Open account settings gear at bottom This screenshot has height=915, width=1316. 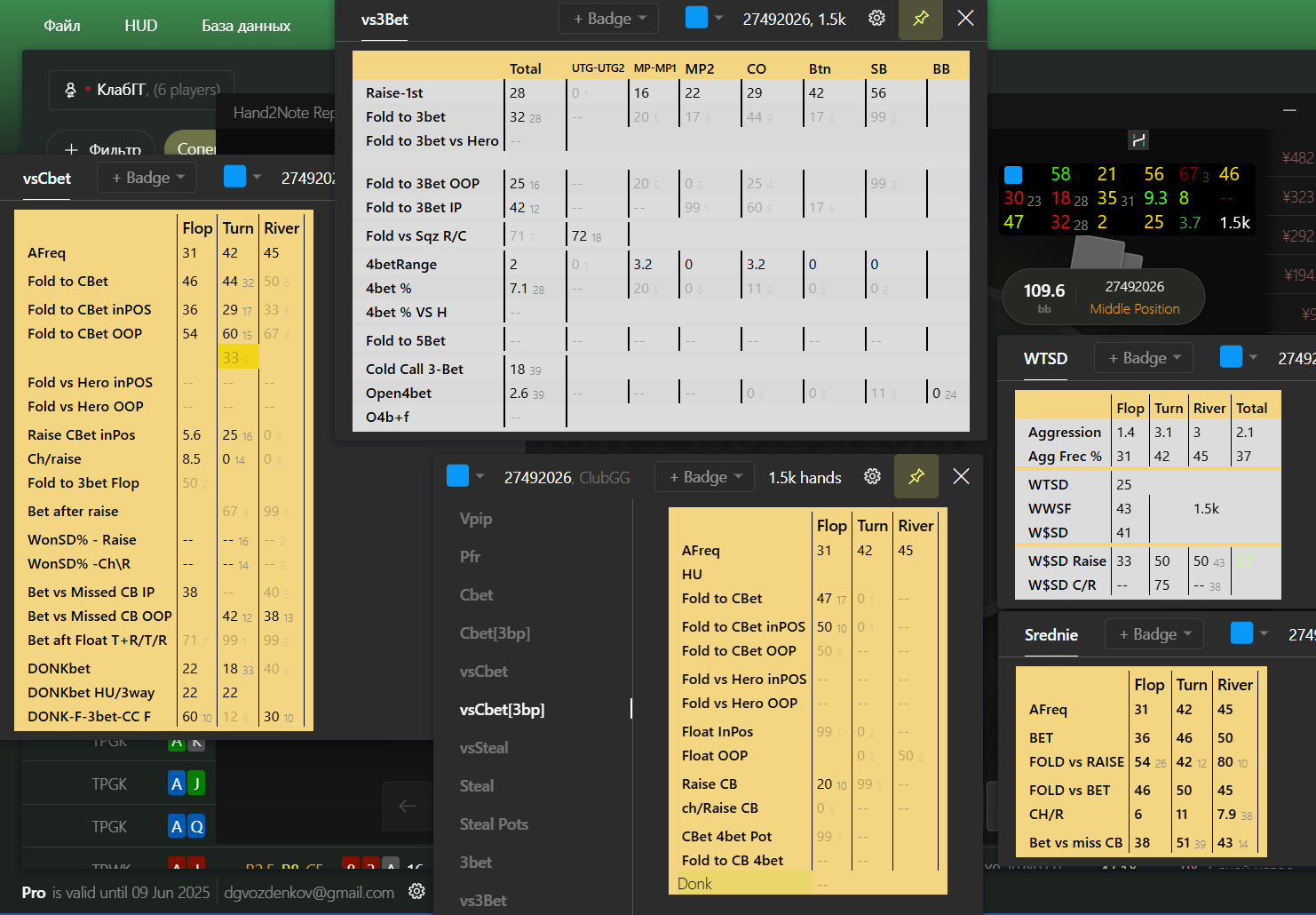tap(416, 891)
